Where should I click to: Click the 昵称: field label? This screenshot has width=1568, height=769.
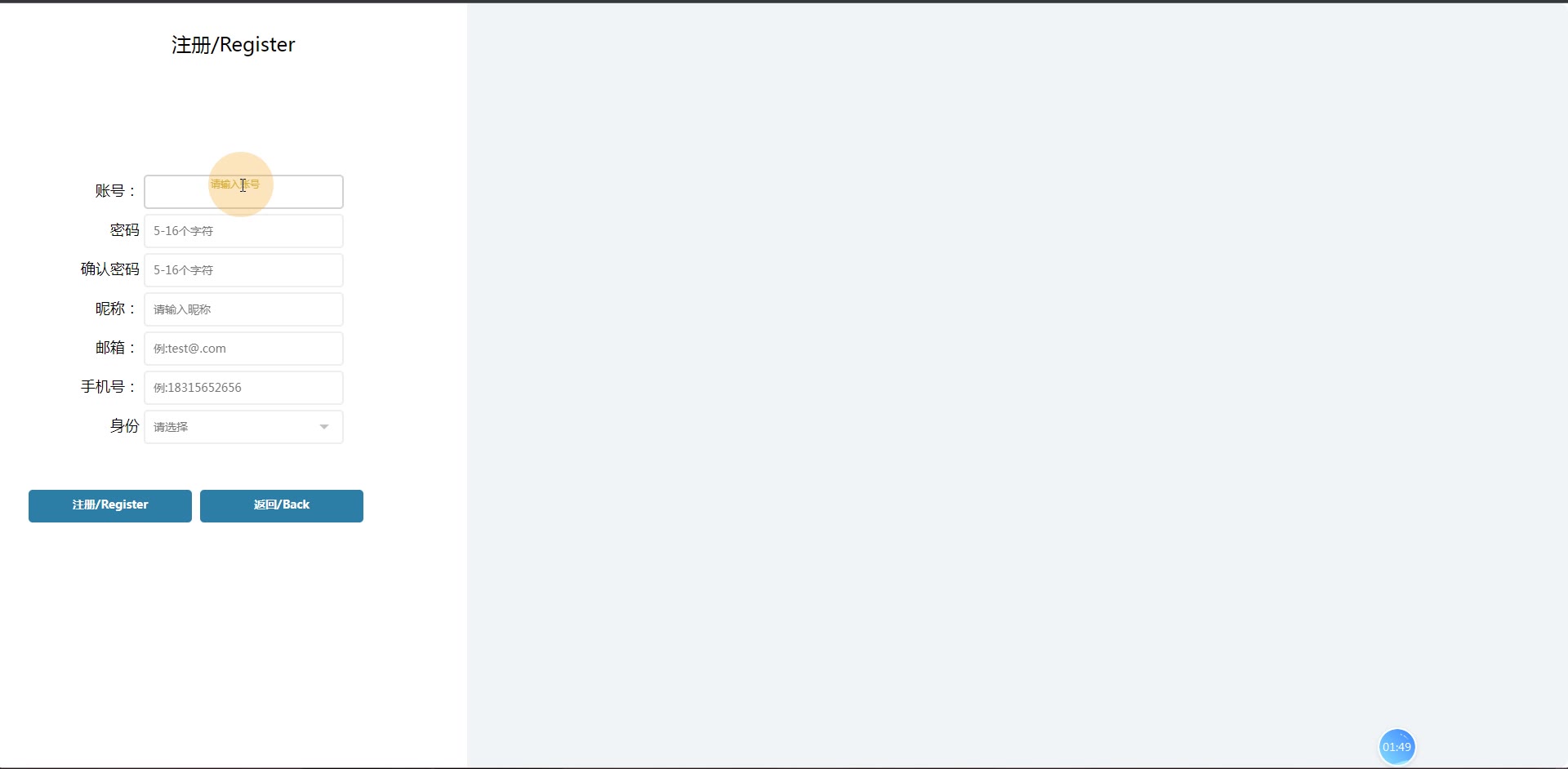115,309
